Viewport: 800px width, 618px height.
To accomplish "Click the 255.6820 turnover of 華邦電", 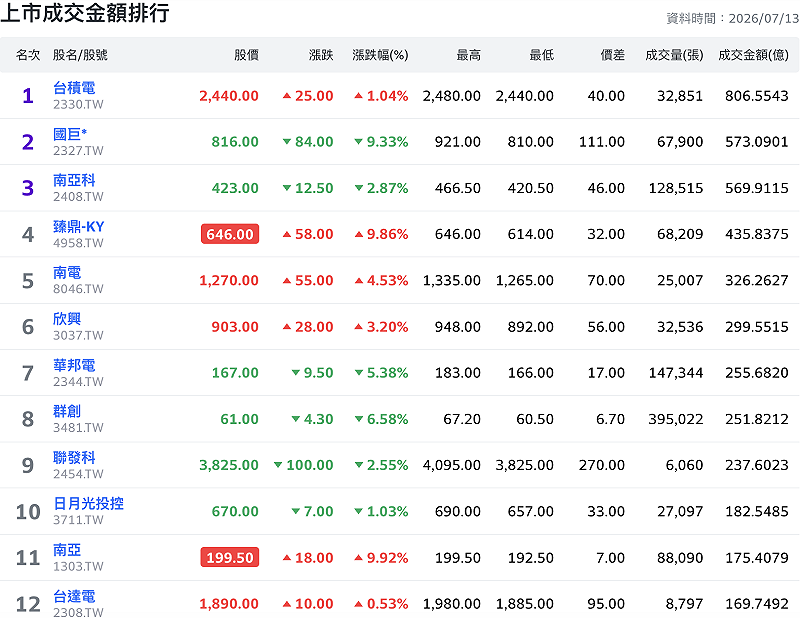I will point(757,373).
